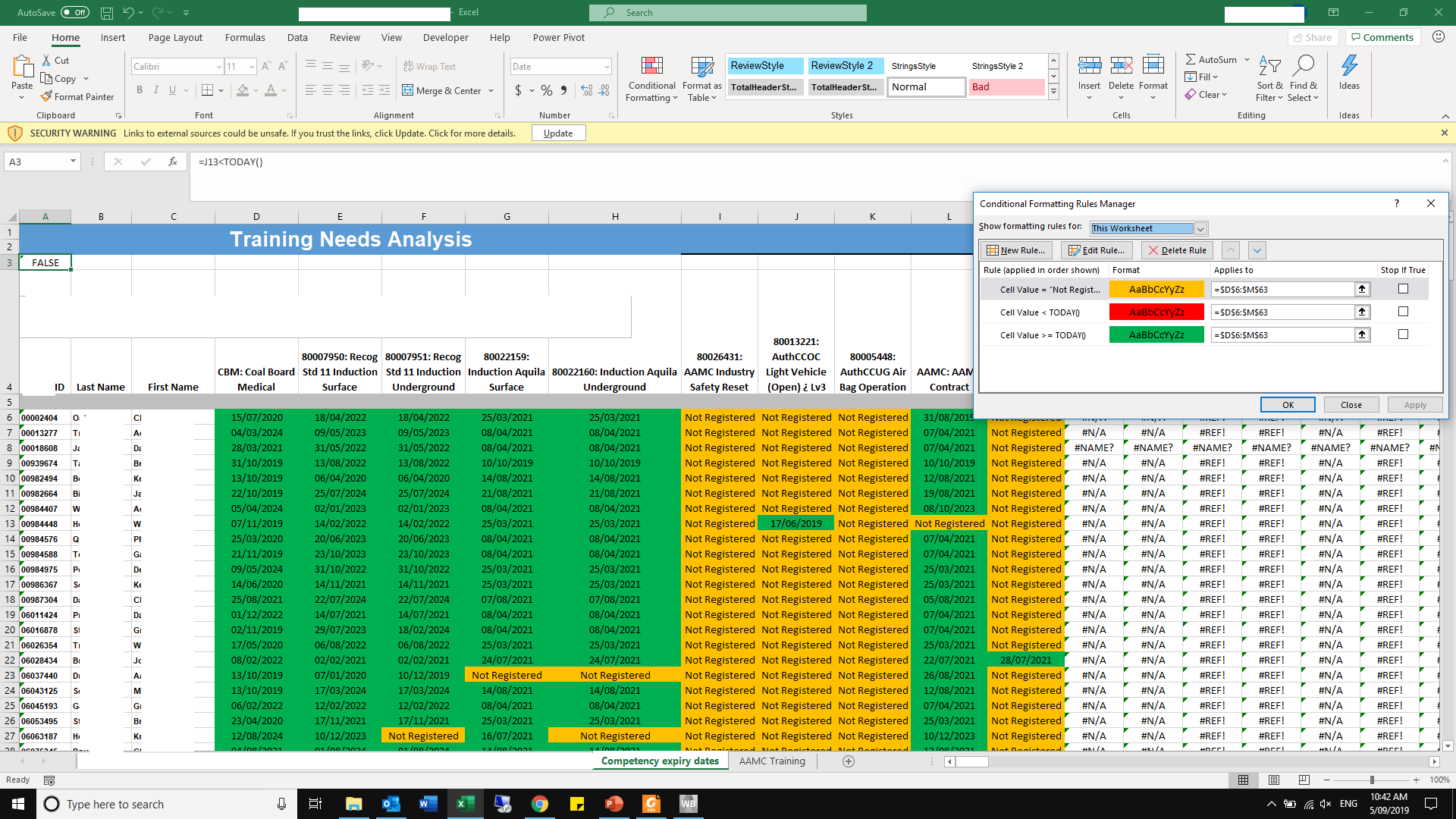Click the Edit Rule button
This screenshot has height=819, width=1456.
tap(1097, 250)
